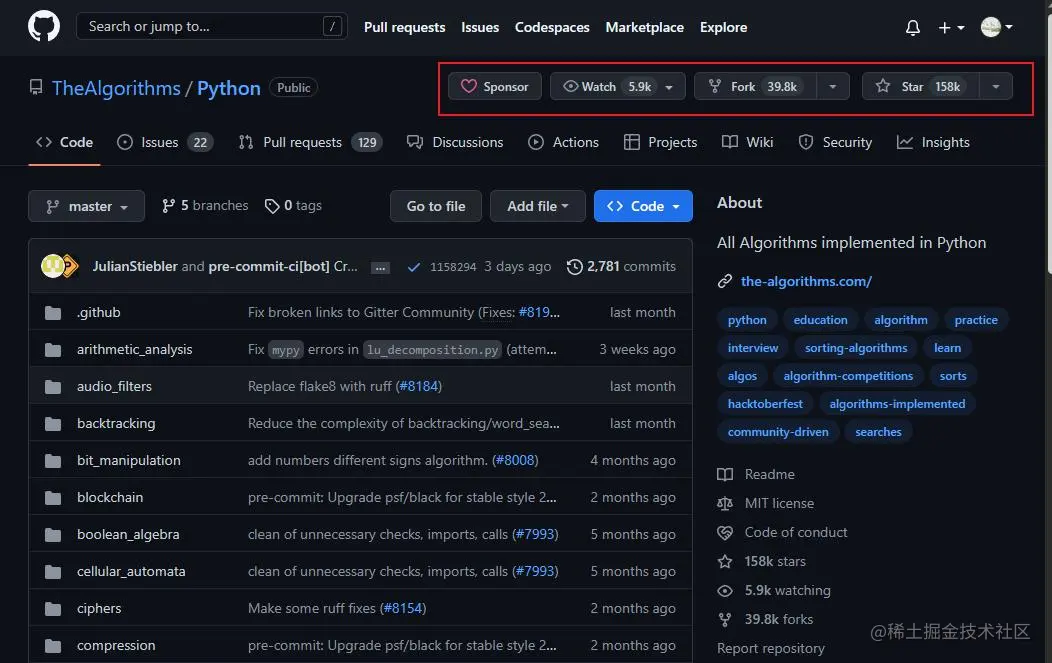Screen dimensions: 1052x663
Task: Select the sorting-algorithms topic tag
Action: pyautogui.click(x=856, y=348)
